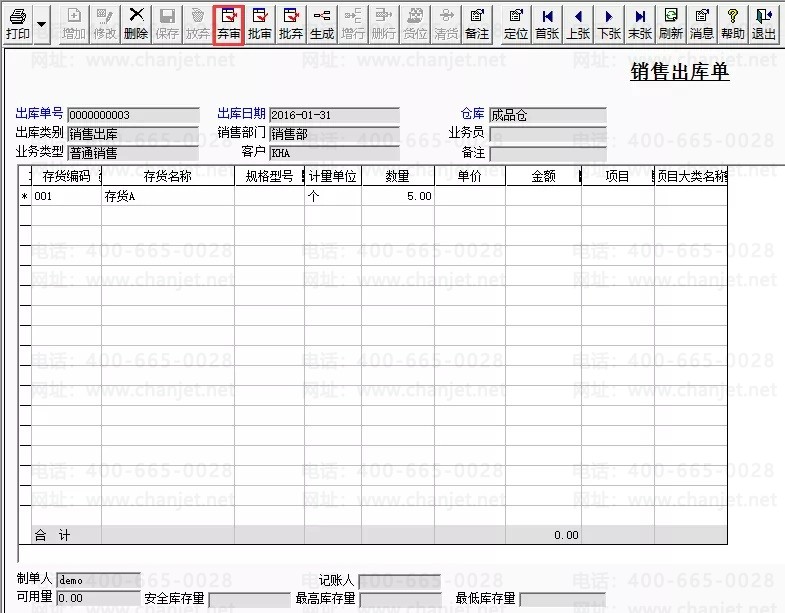785x613 pixels.
Task: Click the 打印 print icon
Action: click(x=18, y=24)
